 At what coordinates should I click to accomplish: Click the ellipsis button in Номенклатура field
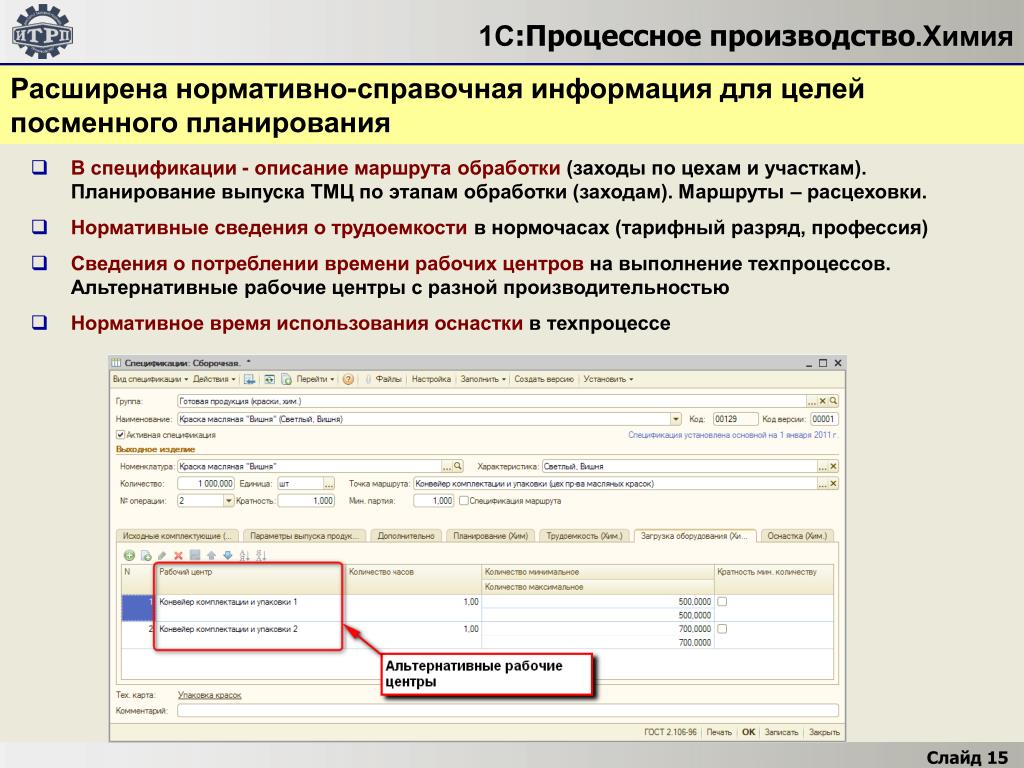447,466
